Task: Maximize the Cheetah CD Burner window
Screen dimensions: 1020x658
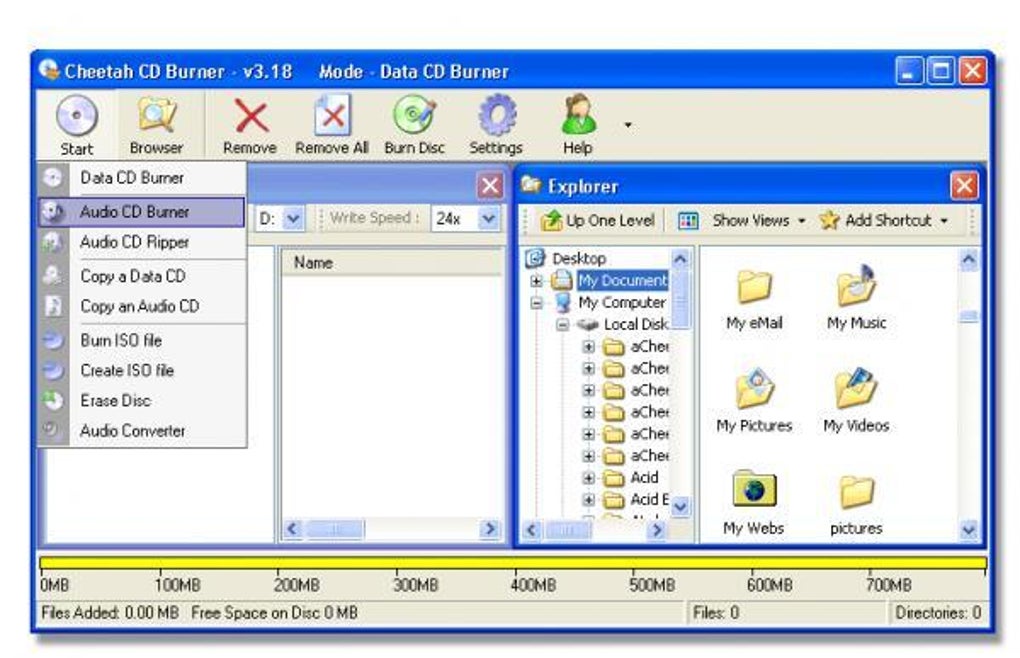Action: pyautogui.click(x=941, y=72)
